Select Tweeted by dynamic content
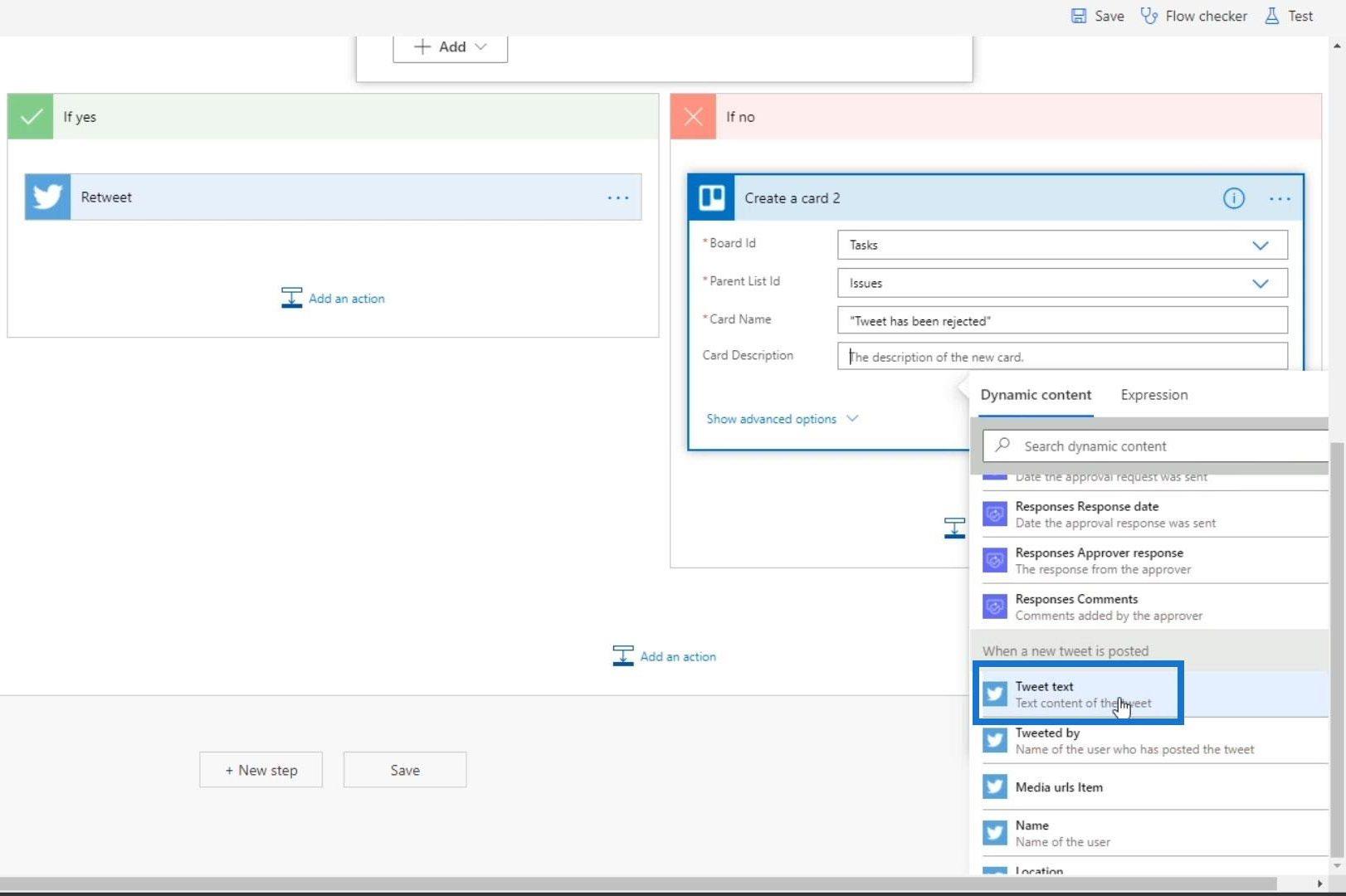Screen dimensions: 1346x896 [x=1149, y=740]
